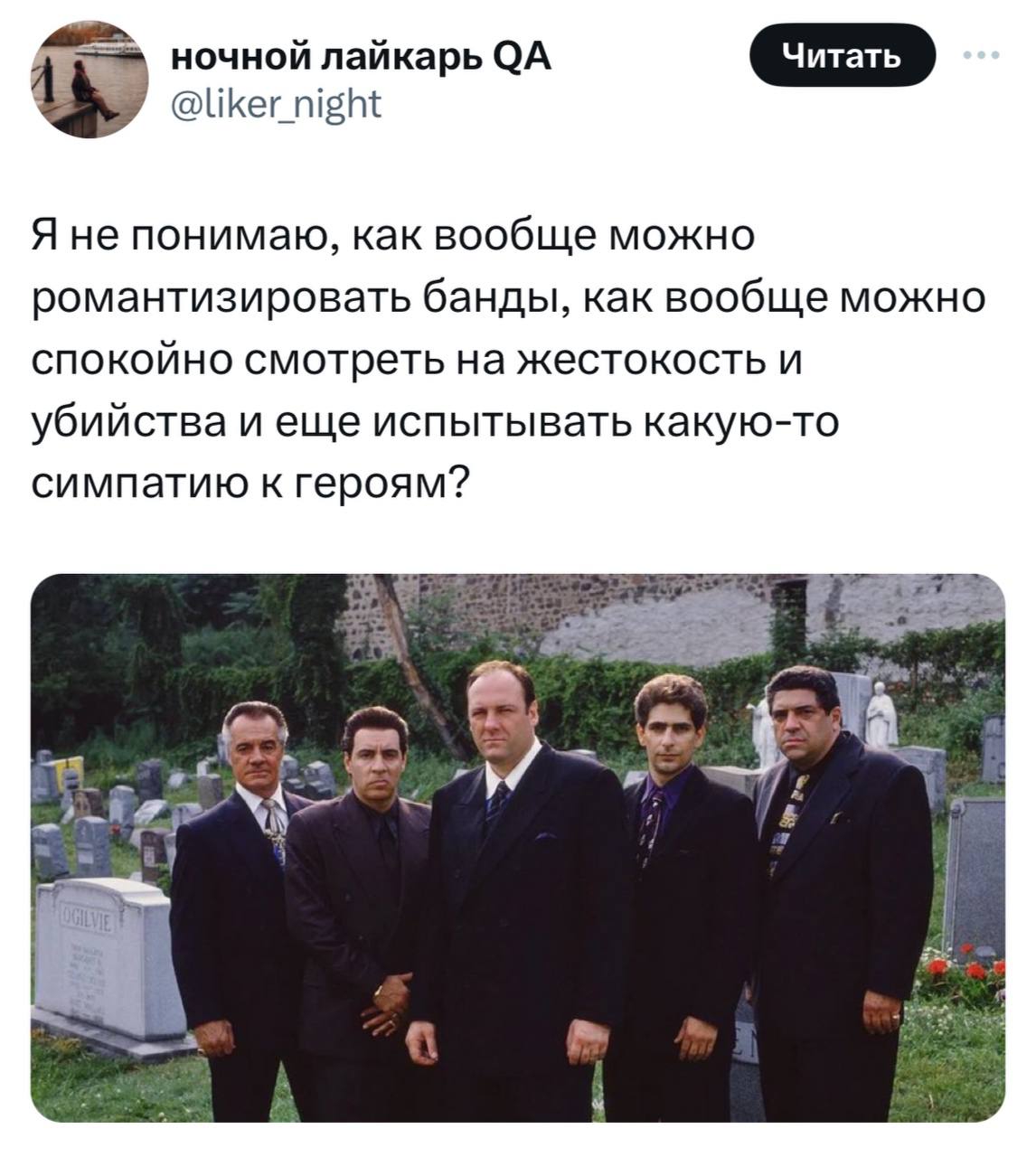The image size is (1036, 1157).
Task: Open the ночной лайкарь QA profile name
Action: (361, 59)
